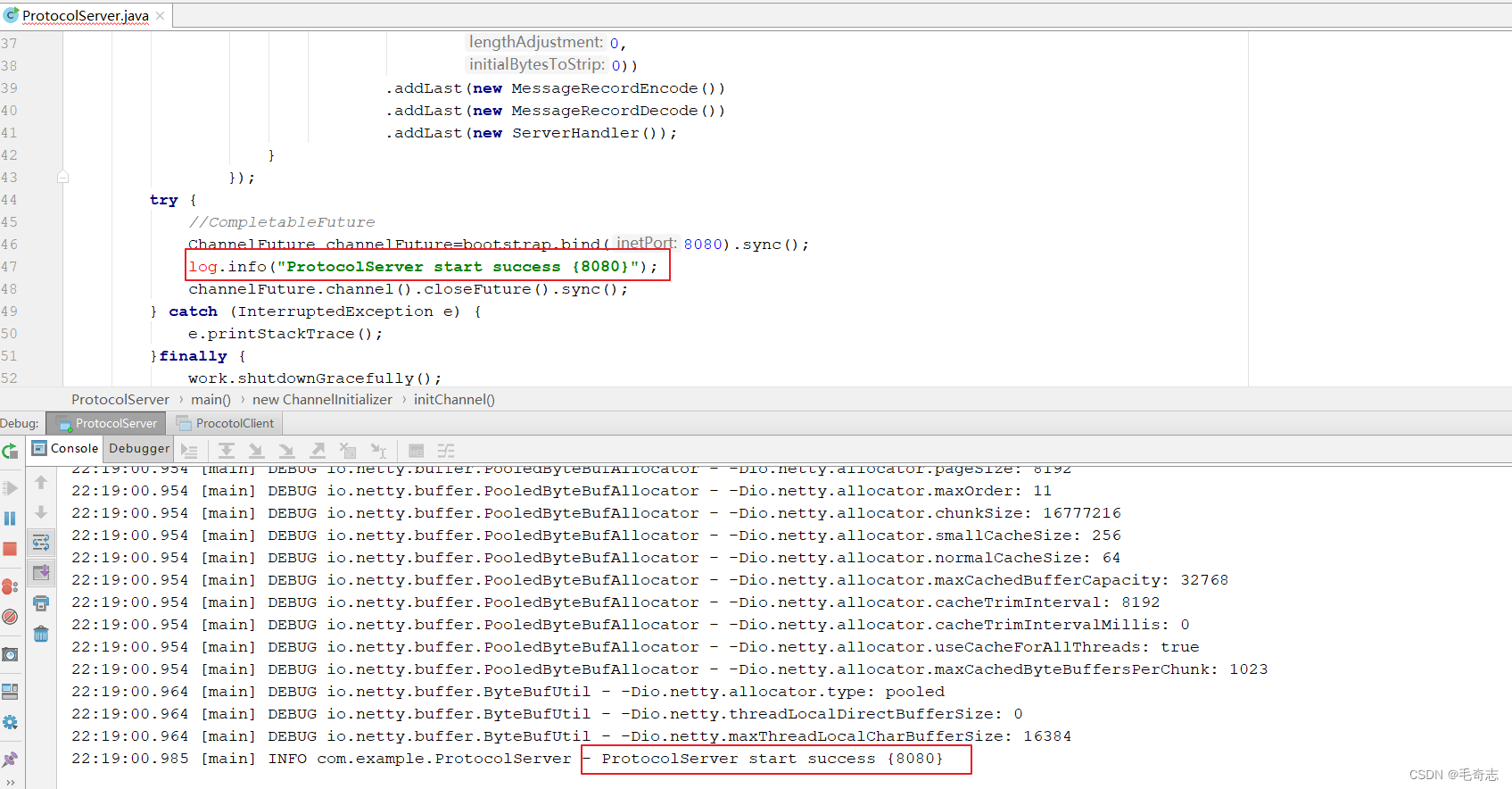The height and width of the screenshot is (789, 1512).
Task: Click Trace Current Stream Chain icon
Action: [446, 451]
